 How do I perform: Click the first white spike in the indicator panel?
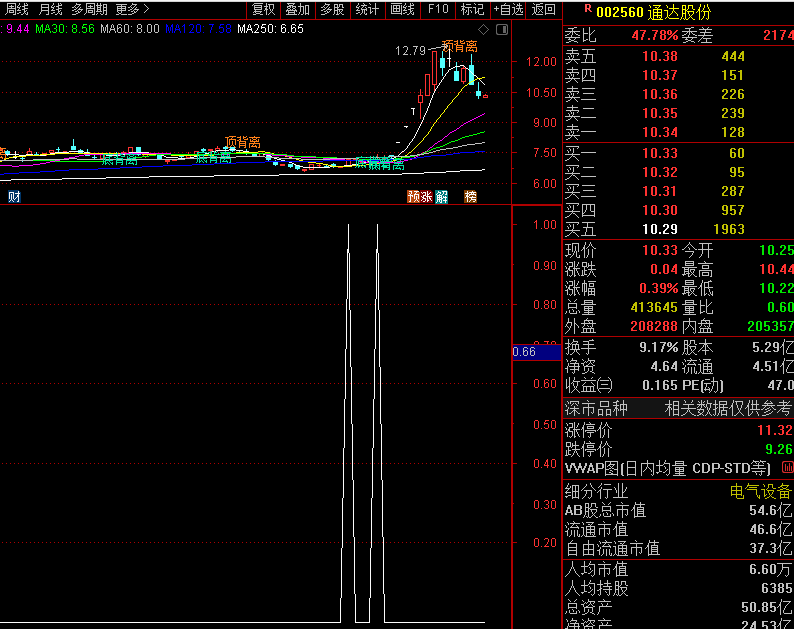point(348,423)
